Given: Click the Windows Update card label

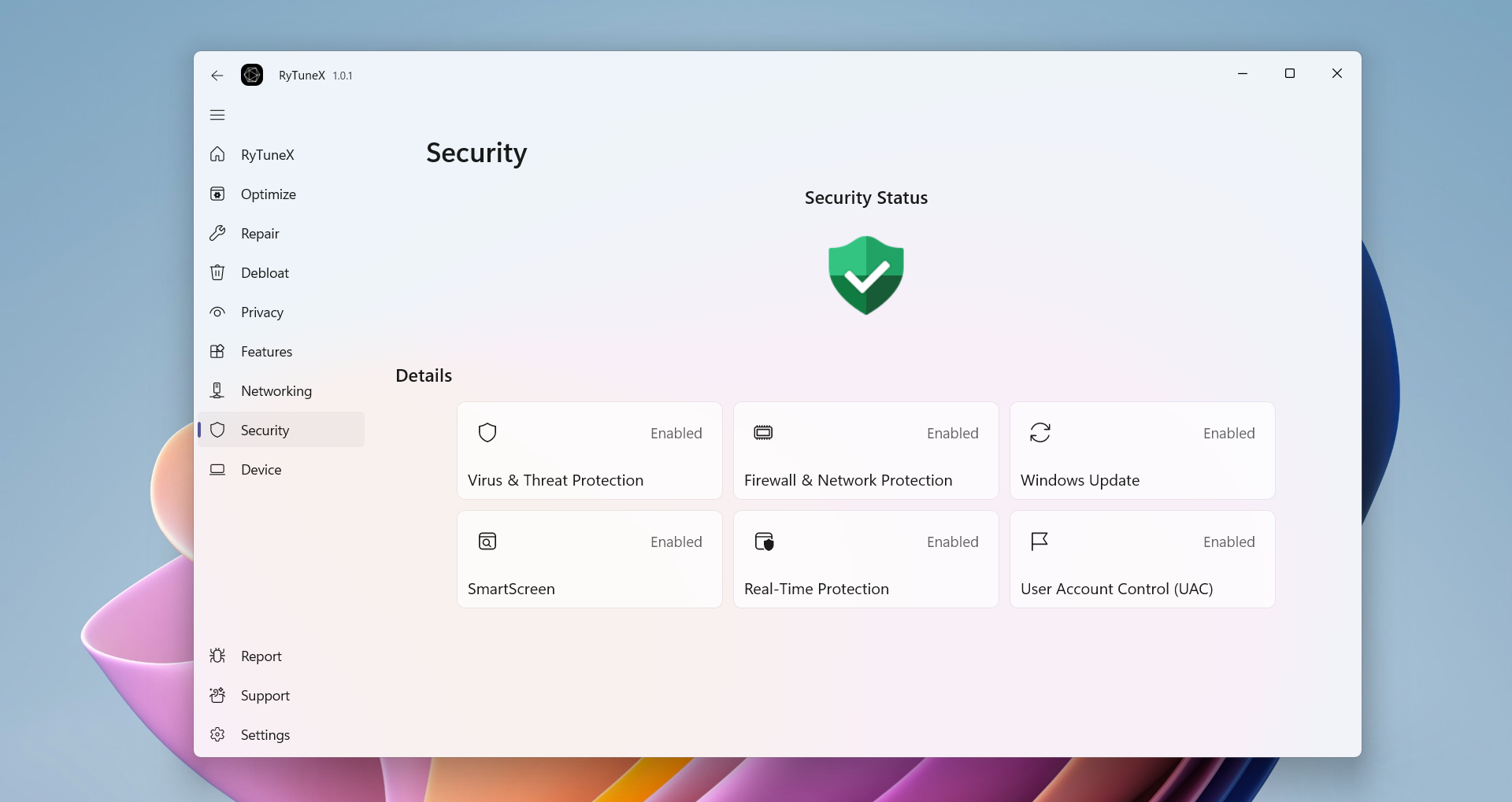Looking at the screenshot, I should 1080,480.
